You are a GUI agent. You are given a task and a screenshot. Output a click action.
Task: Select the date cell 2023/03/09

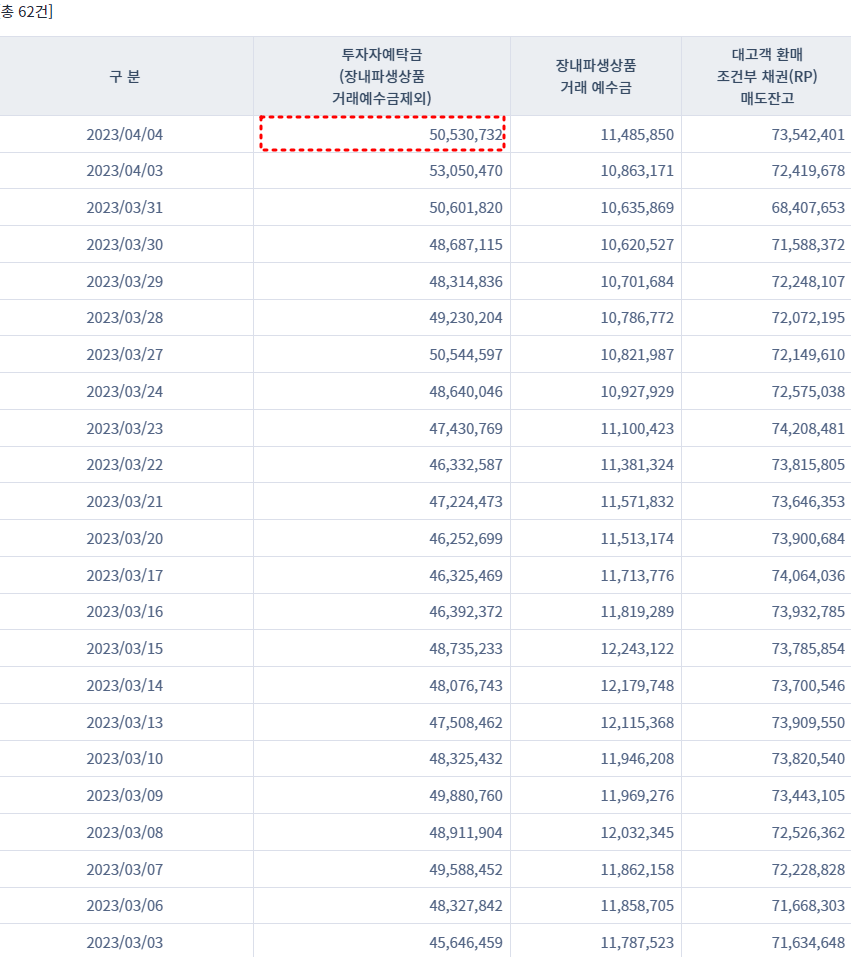click(x=125, y=796)
